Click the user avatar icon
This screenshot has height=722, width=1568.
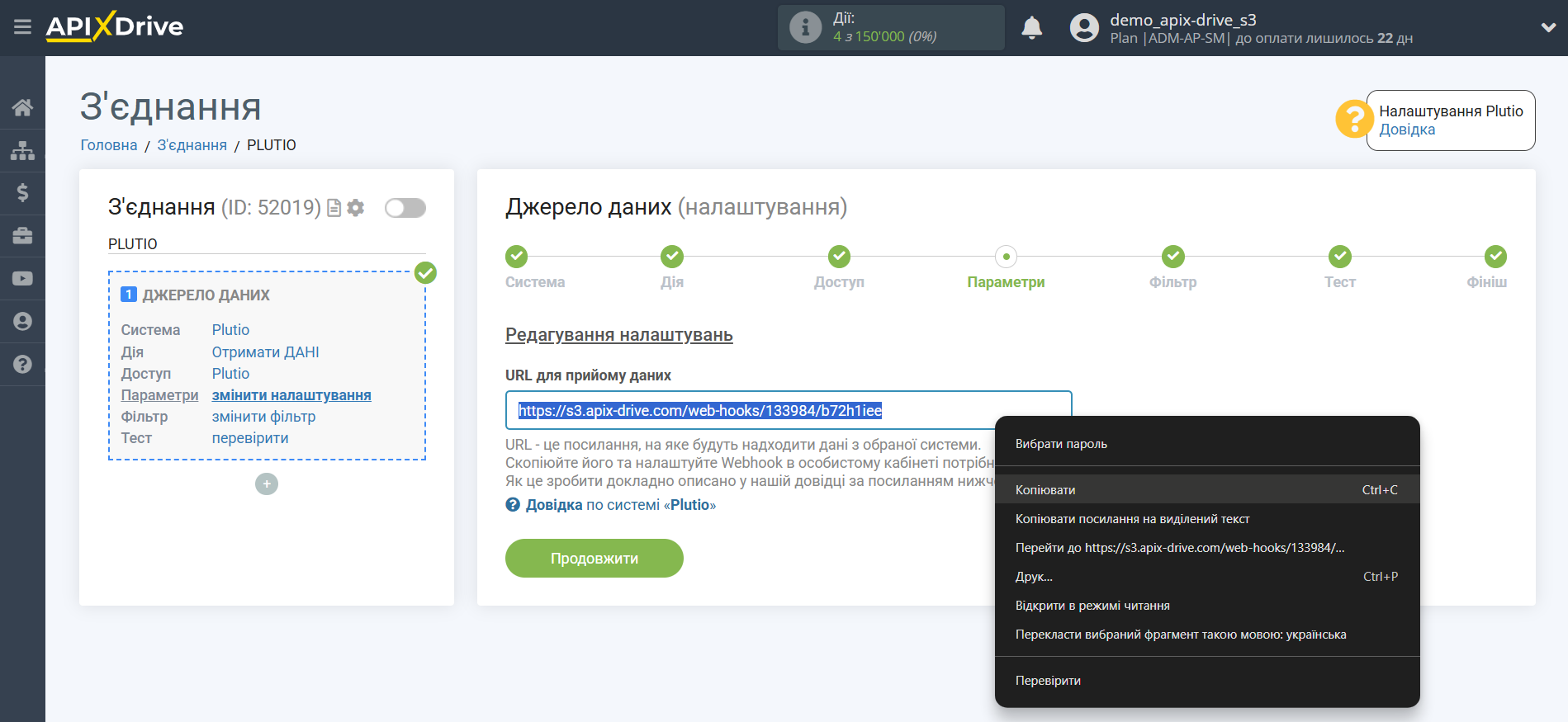(x=1084, y=28)
